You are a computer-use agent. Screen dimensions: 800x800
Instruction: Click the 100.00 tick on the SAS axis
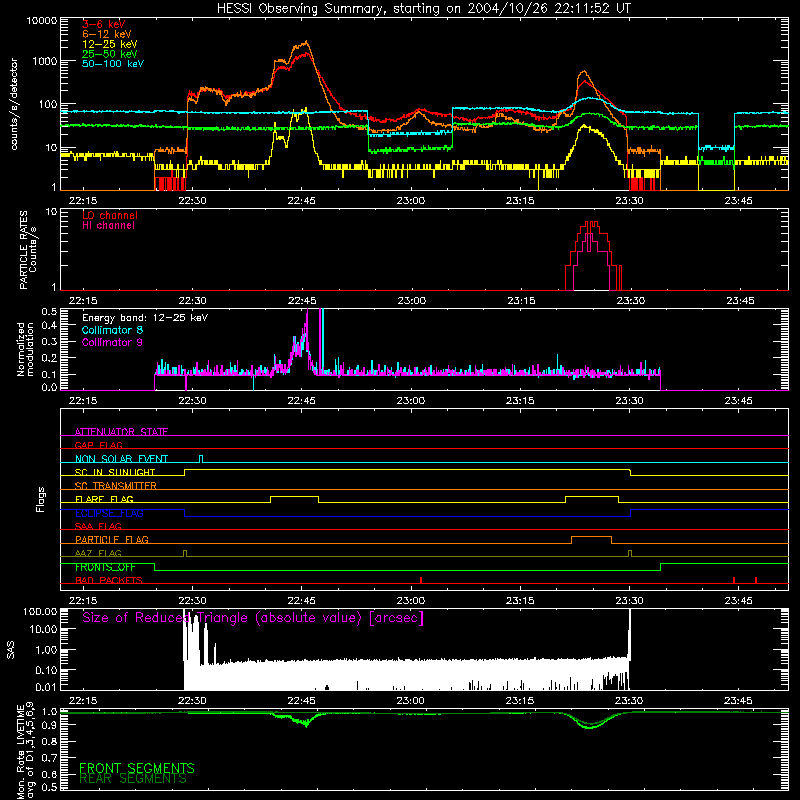(40, 612)
